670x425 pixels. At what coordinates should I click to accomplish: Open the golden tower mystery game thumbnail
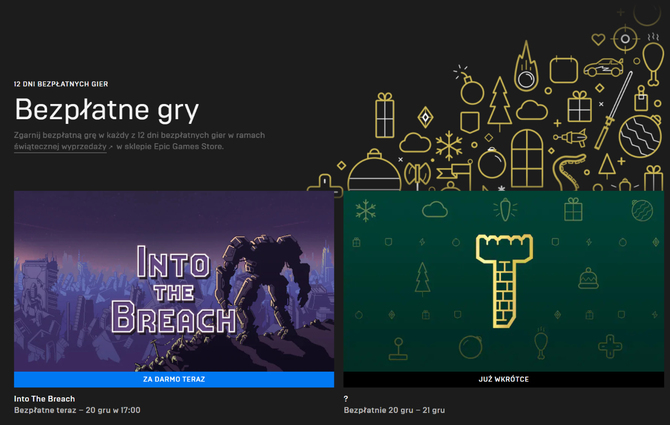[504, 281]
